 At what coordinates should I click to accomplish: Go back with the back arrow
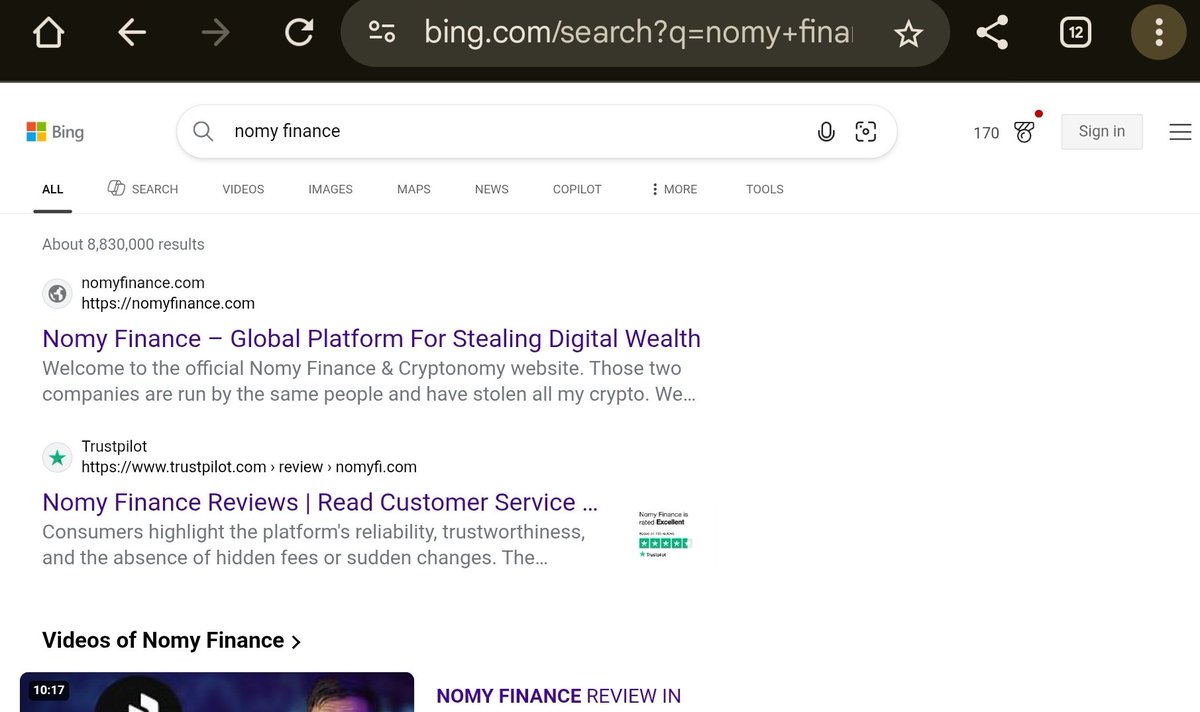[132, 33]
